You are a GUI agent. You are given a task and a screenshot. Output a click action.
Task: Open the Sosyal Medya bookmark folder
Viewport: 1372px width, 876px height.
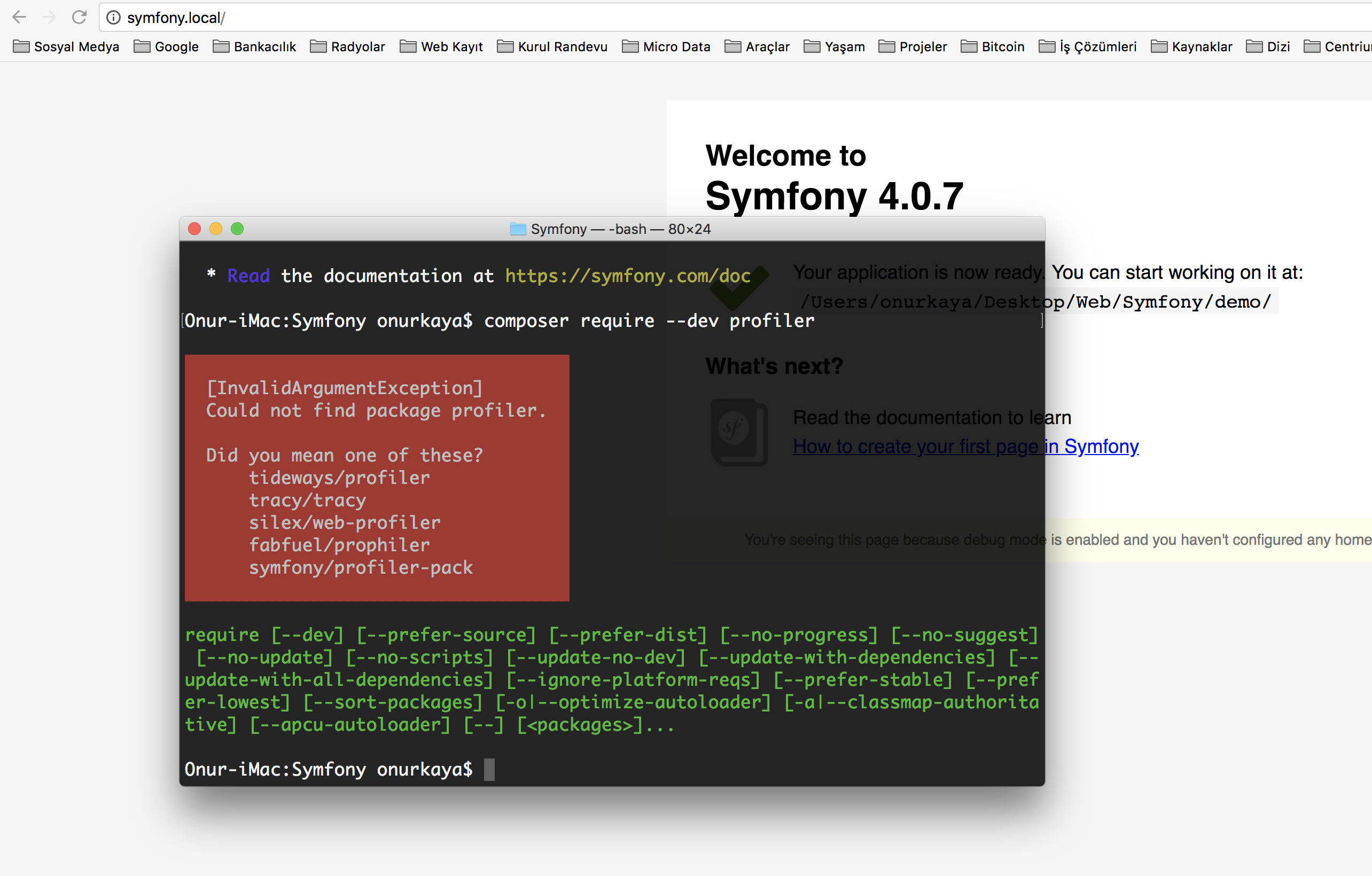point(66,46)
